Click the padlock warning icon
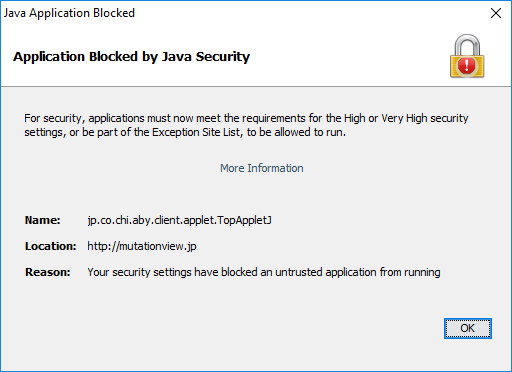Viewport: 512px width, 372px height. (467, 56)
